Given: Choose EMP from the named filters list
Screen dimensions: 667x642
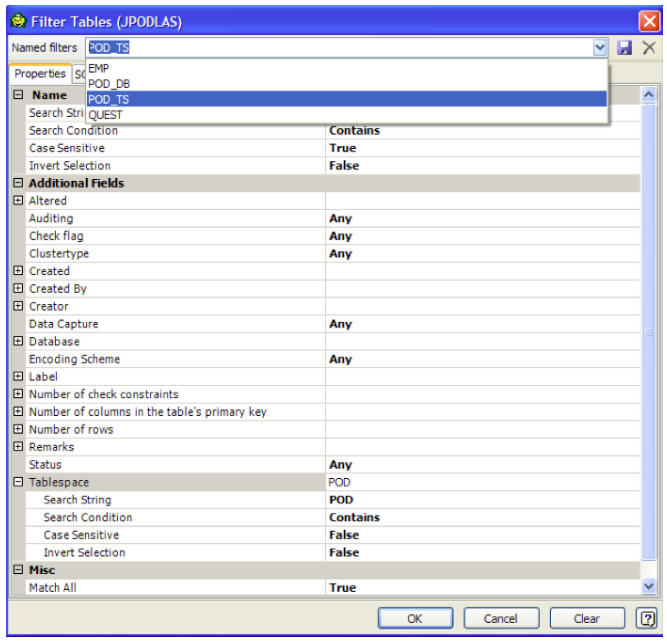Looking at the screenshot, I should (x=346, y=68).
